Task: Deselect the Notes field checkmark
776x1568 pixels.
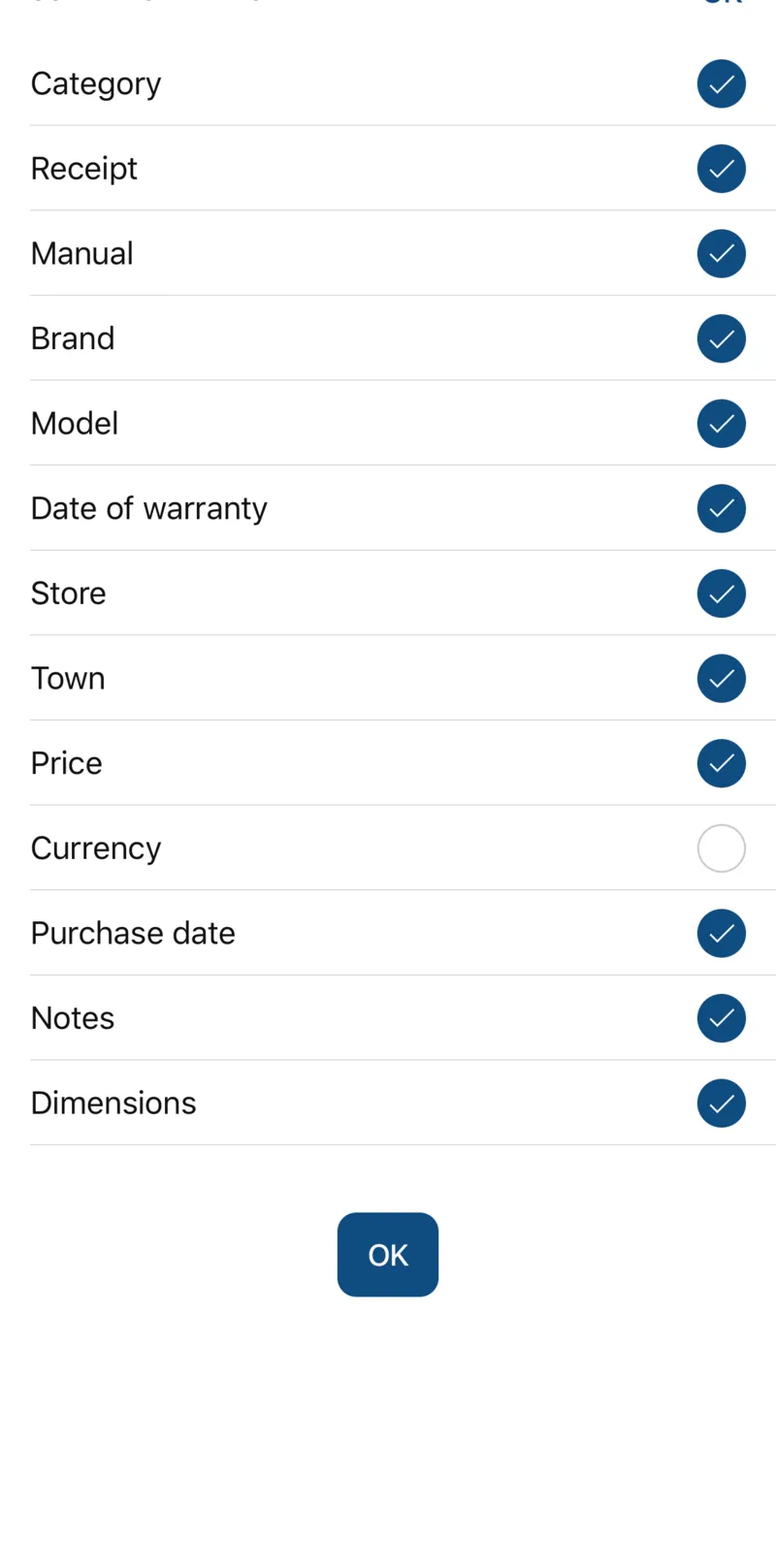Action: 721,1018
